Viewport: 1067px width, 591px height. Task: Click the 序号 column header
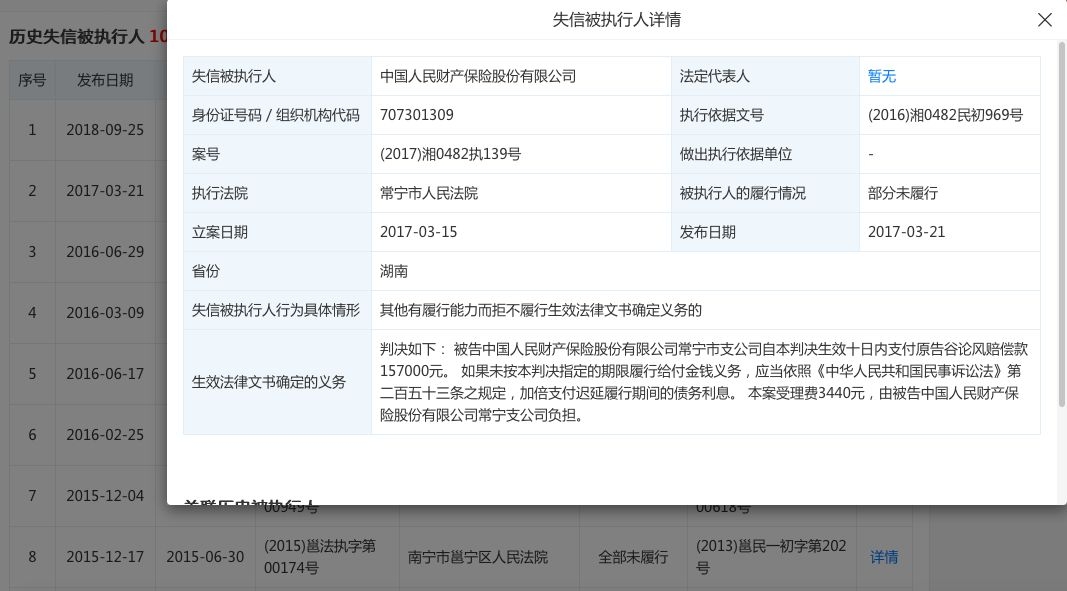[32, 80]
